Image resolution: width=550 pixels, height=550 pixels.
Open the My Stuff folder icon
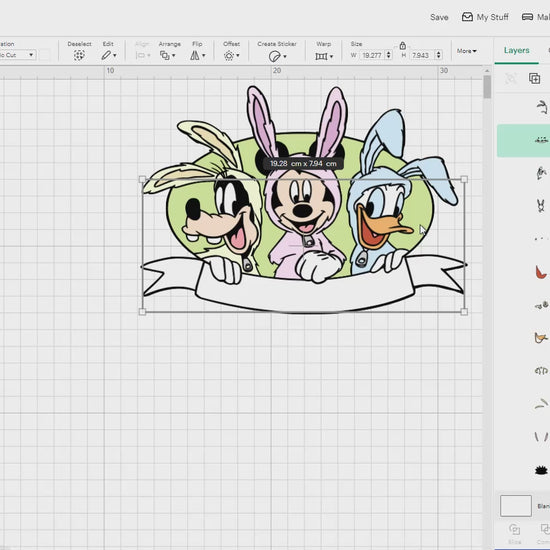pos(467,17)
